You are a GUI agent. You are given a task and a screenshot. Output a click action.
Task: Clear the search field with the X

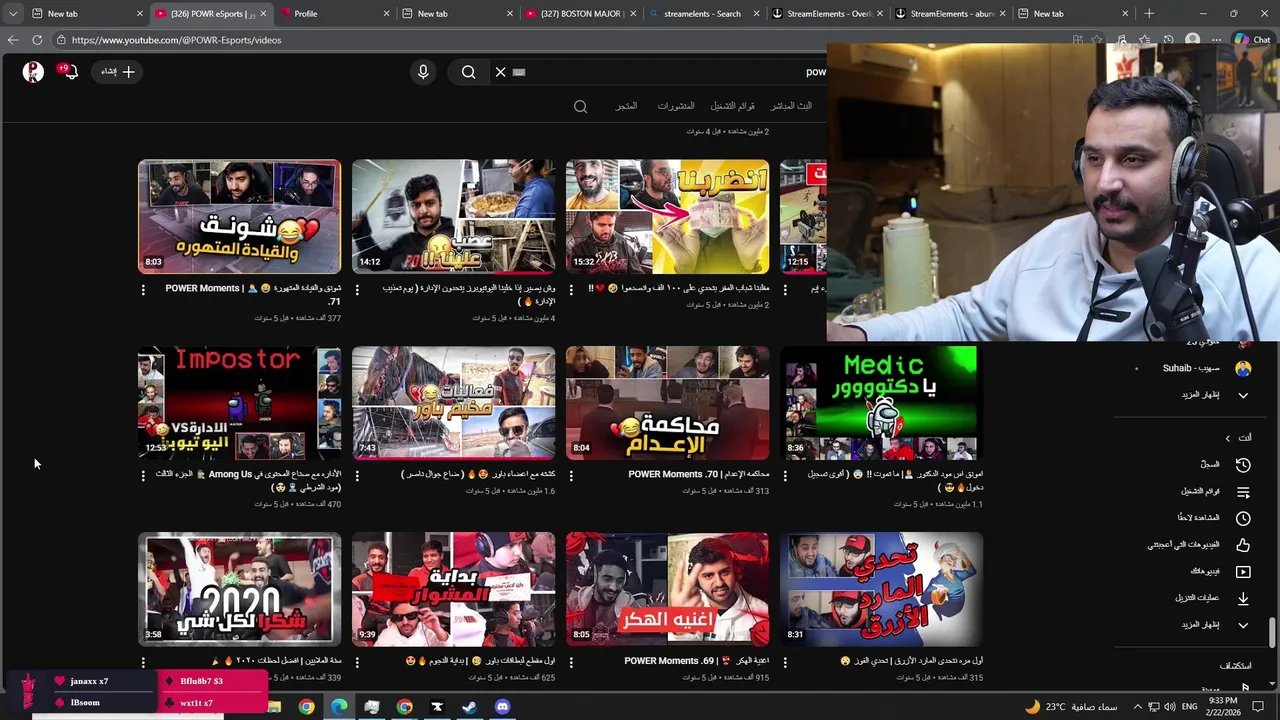[x=500, y=72]
